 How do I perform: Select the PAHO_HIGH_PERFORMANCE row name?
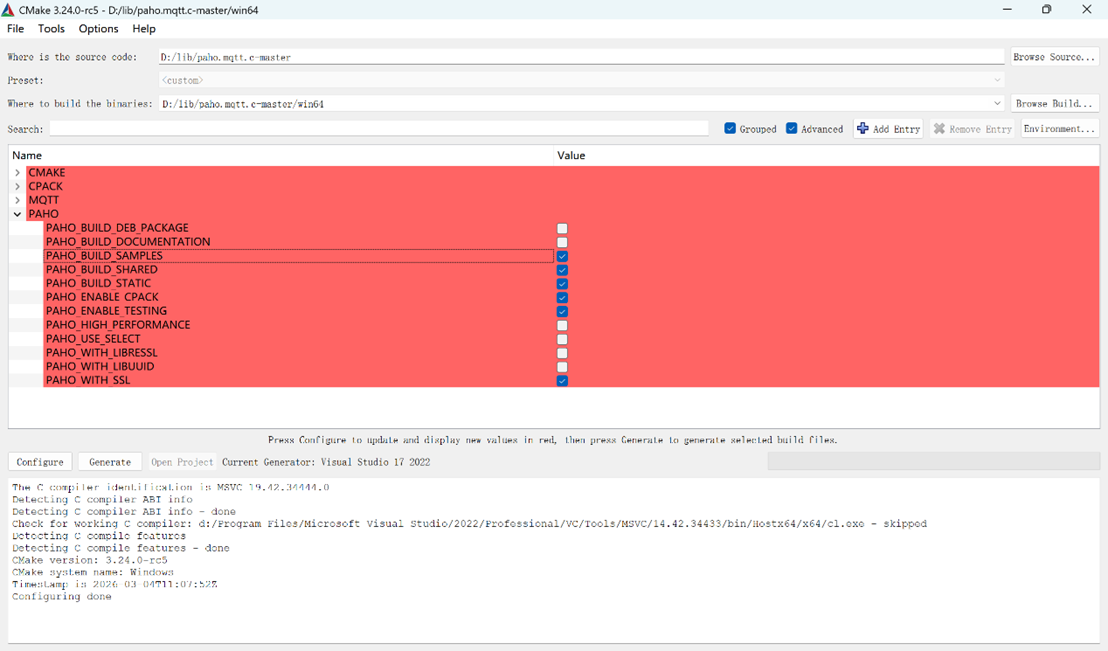[x=117, y=325]
